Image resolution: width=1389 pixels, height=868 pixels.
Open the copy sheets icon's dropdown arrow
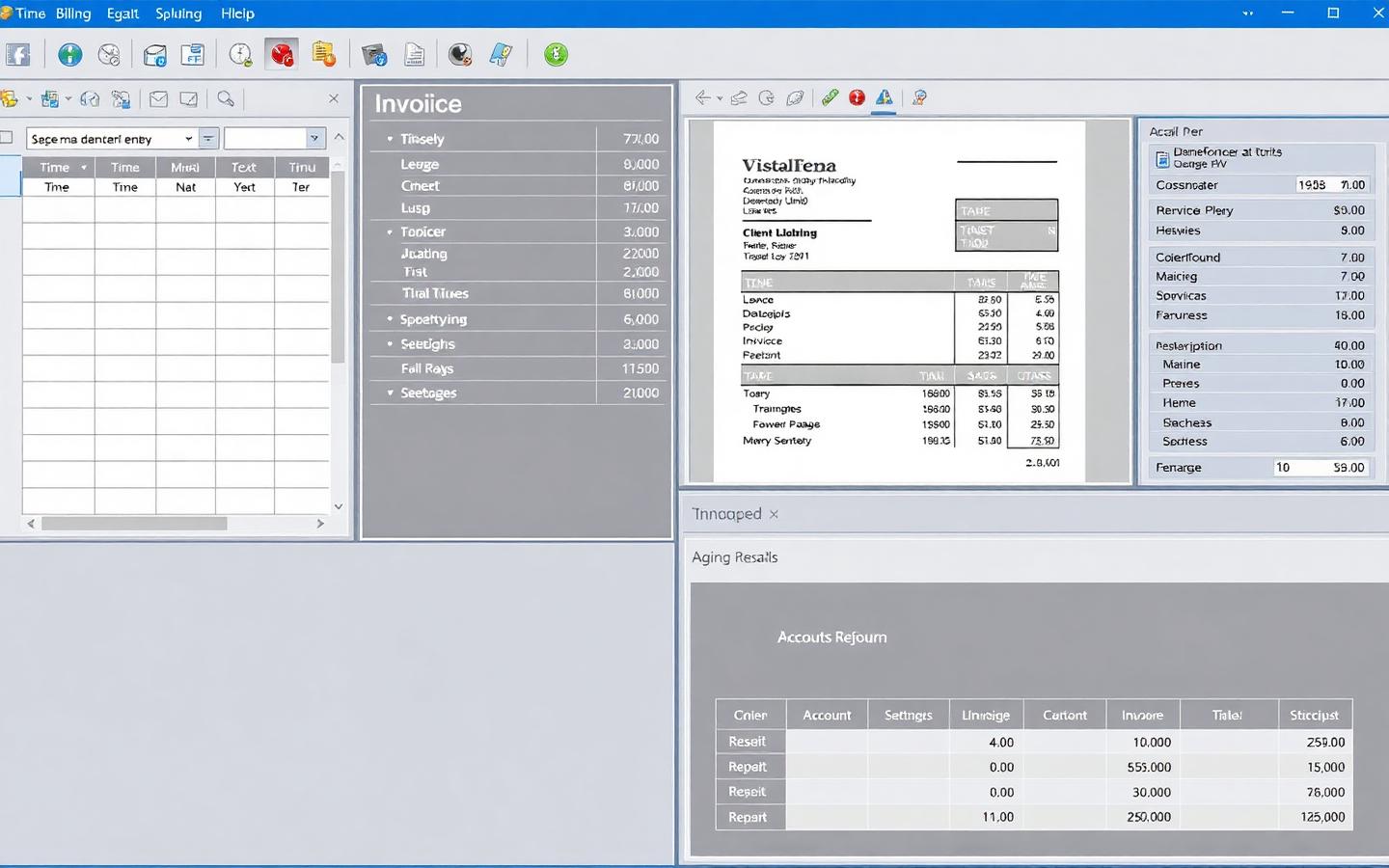coord(68,99)
